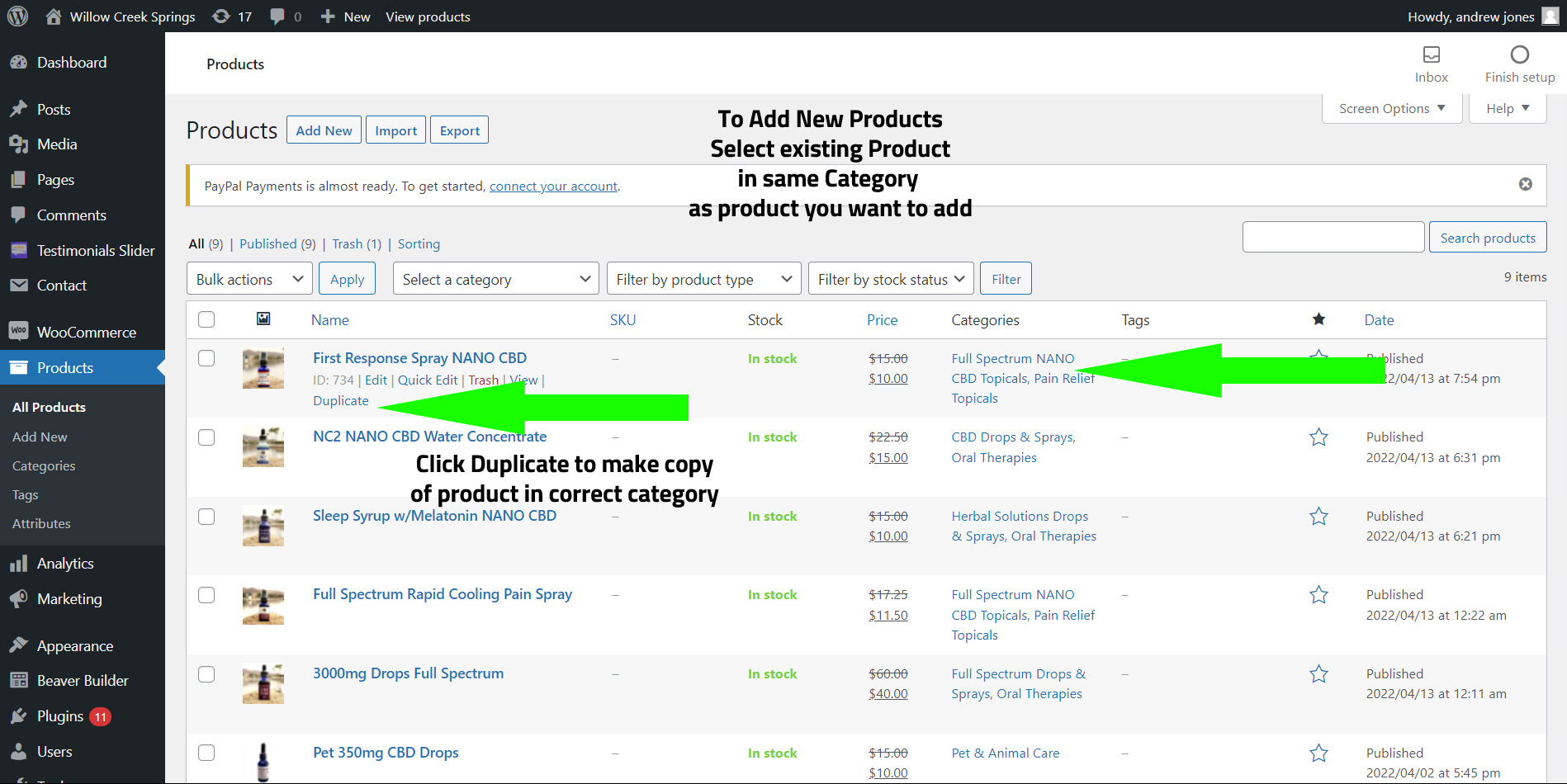Open WooCommerce in the sidebar menu
The height and width of the screenshot is (784, 1567).
[x=86, y=332]
